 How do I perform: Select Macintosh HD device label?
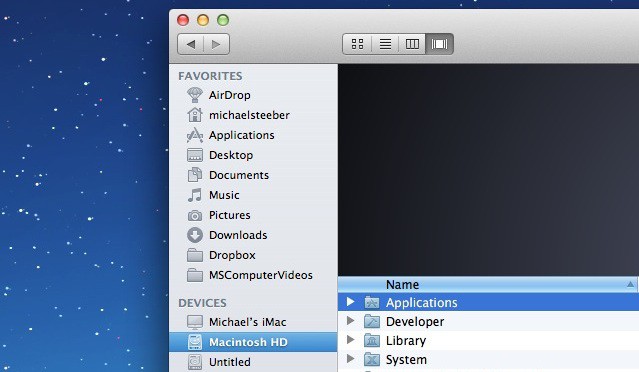click(x=248, y=342)
